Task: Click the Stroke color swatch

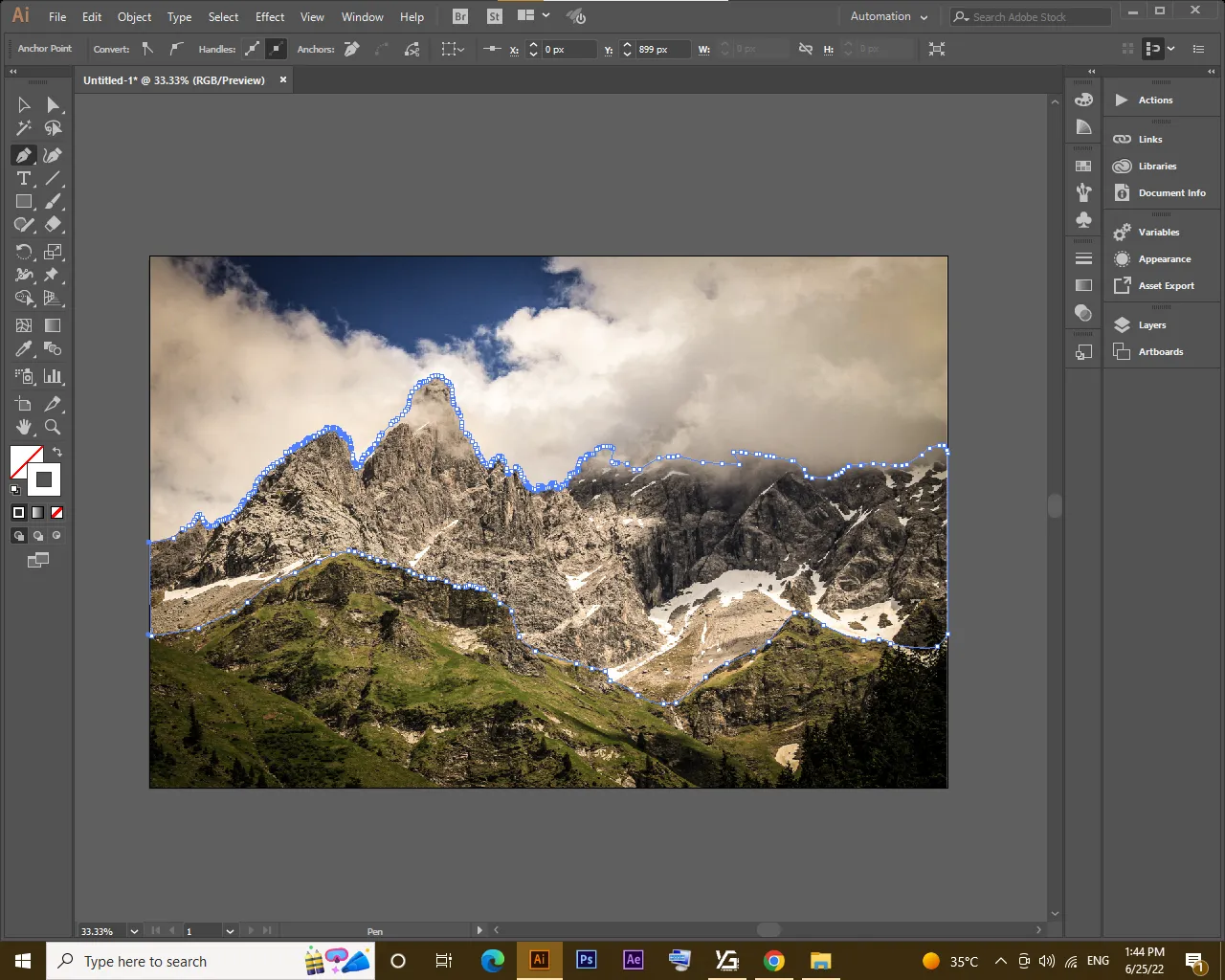Action: coord(44,479)
